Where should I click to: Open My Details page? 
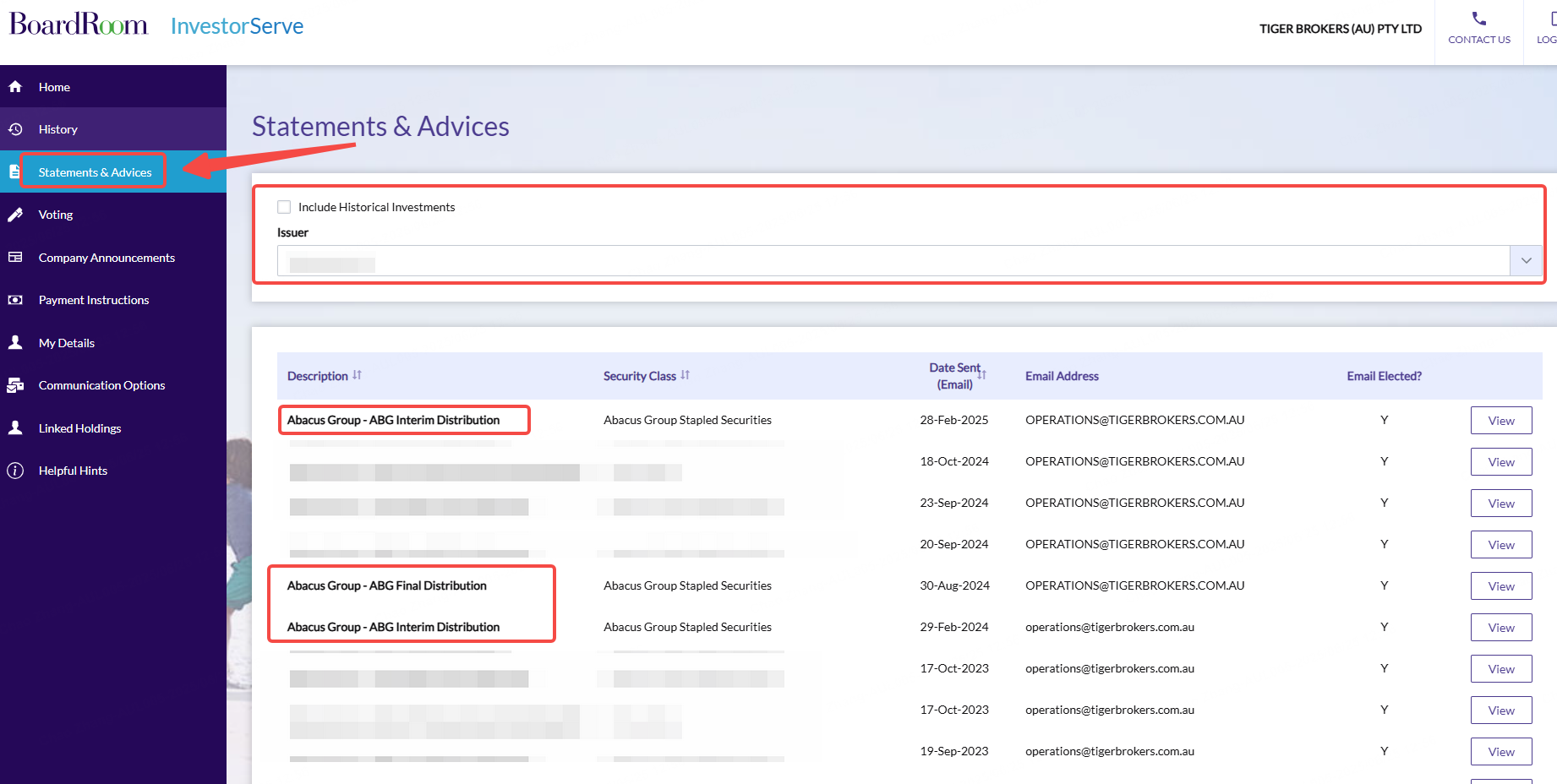tap(113, 342)
